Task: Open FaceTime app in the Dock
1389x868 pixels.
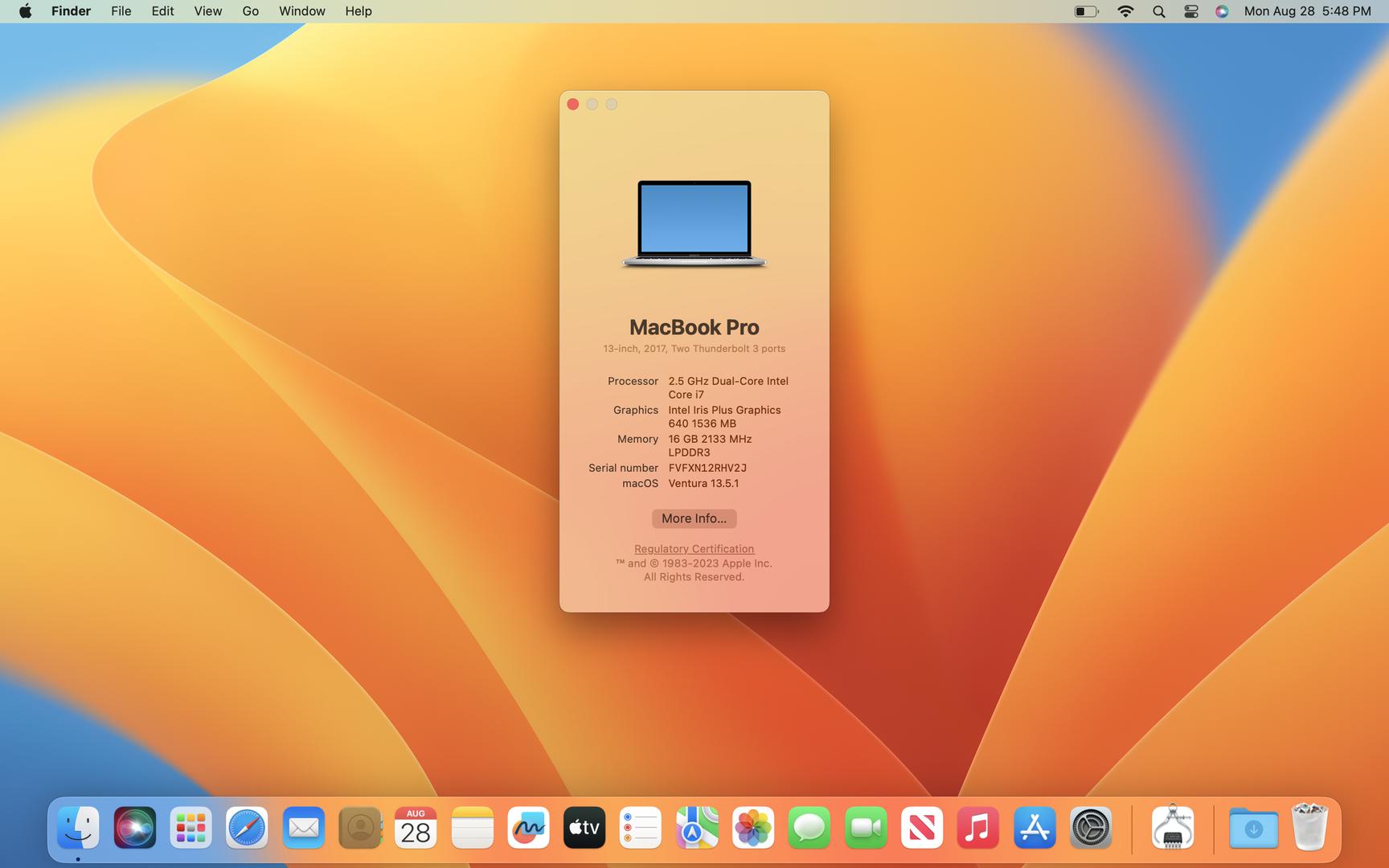Action: [x=866, y=828]
